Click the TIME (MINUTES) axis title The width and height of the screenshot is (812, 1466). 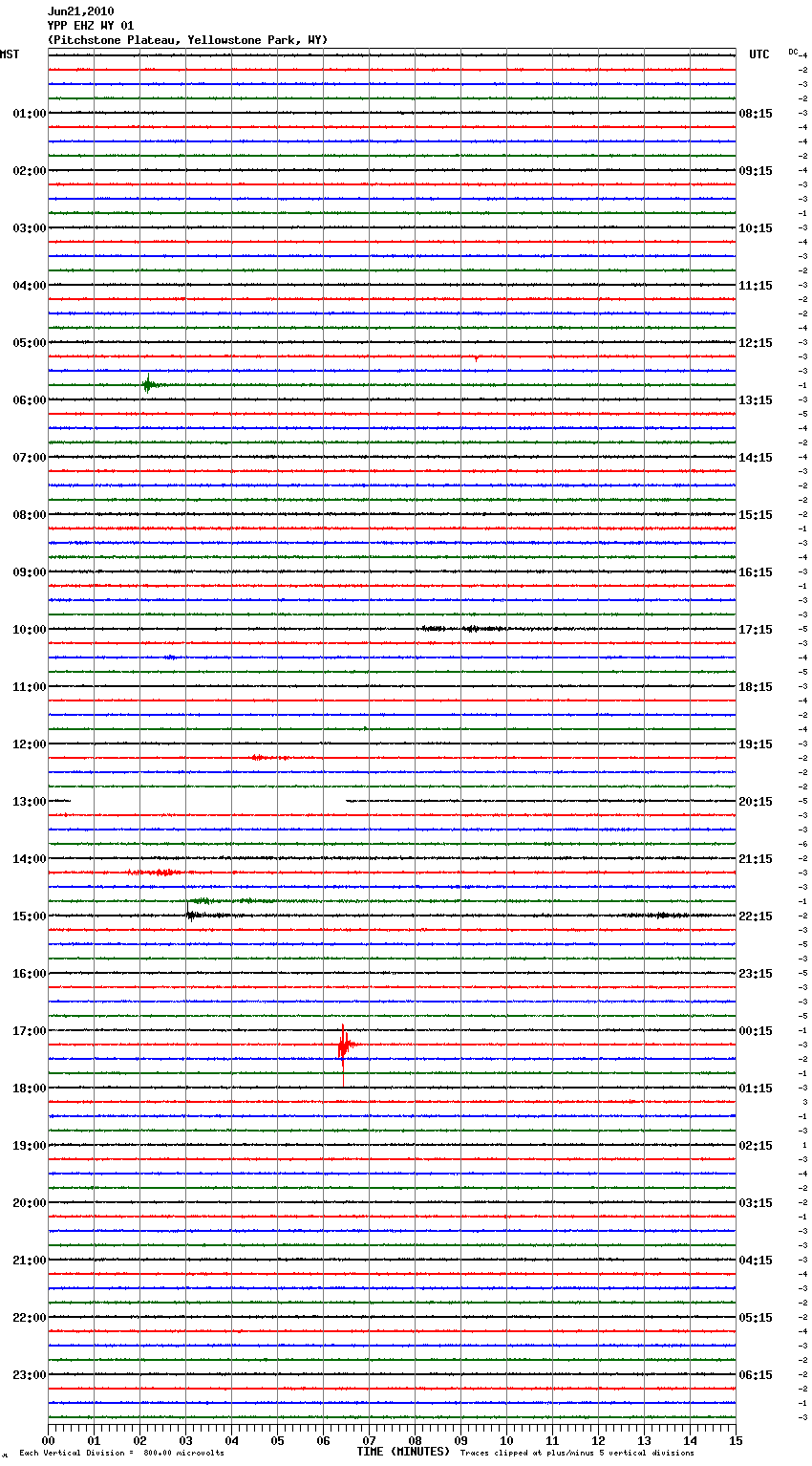[x=403, y=1452]
